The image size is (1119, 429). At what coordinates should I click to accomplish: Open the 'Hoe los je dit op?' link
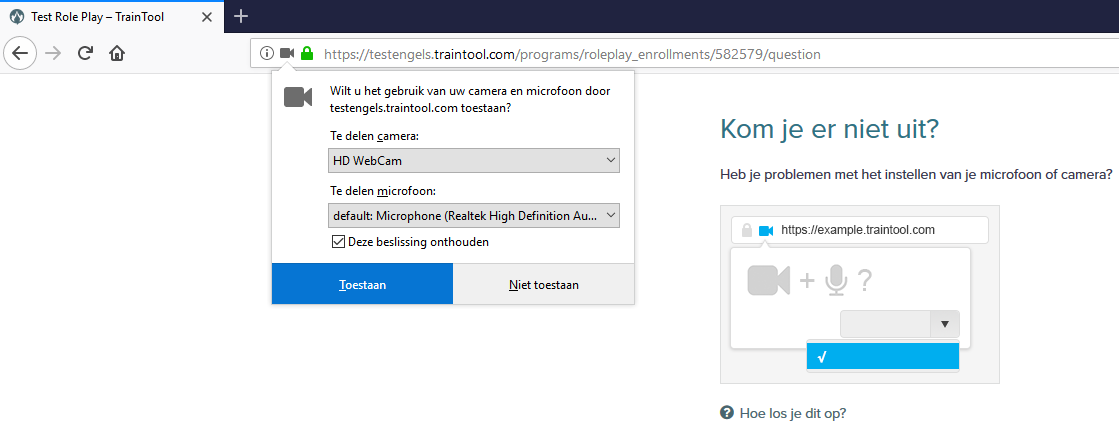click(793, 413)
